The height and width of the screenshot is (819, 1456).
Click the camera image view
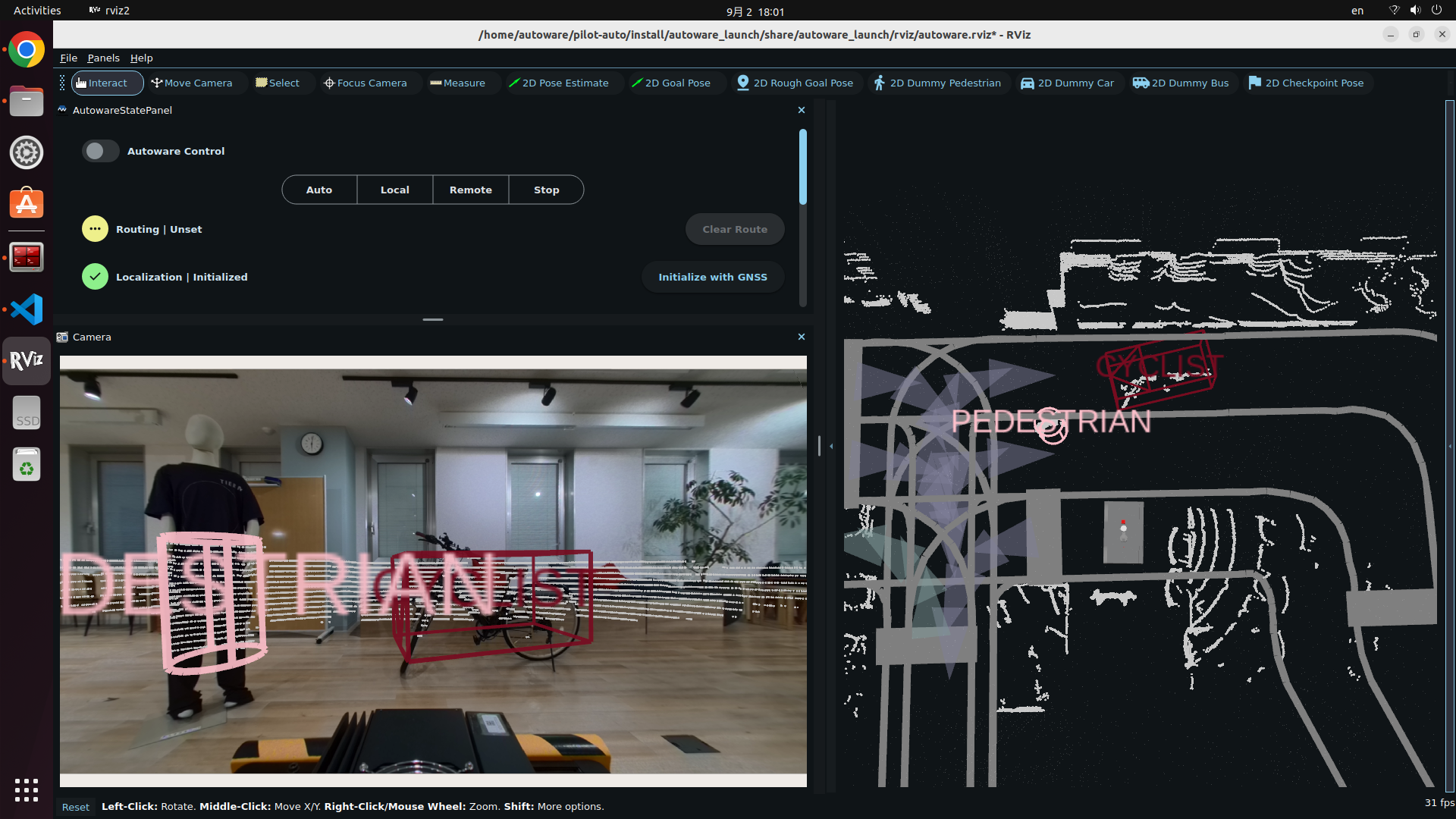pyautogui.click(x=433, y=571)
